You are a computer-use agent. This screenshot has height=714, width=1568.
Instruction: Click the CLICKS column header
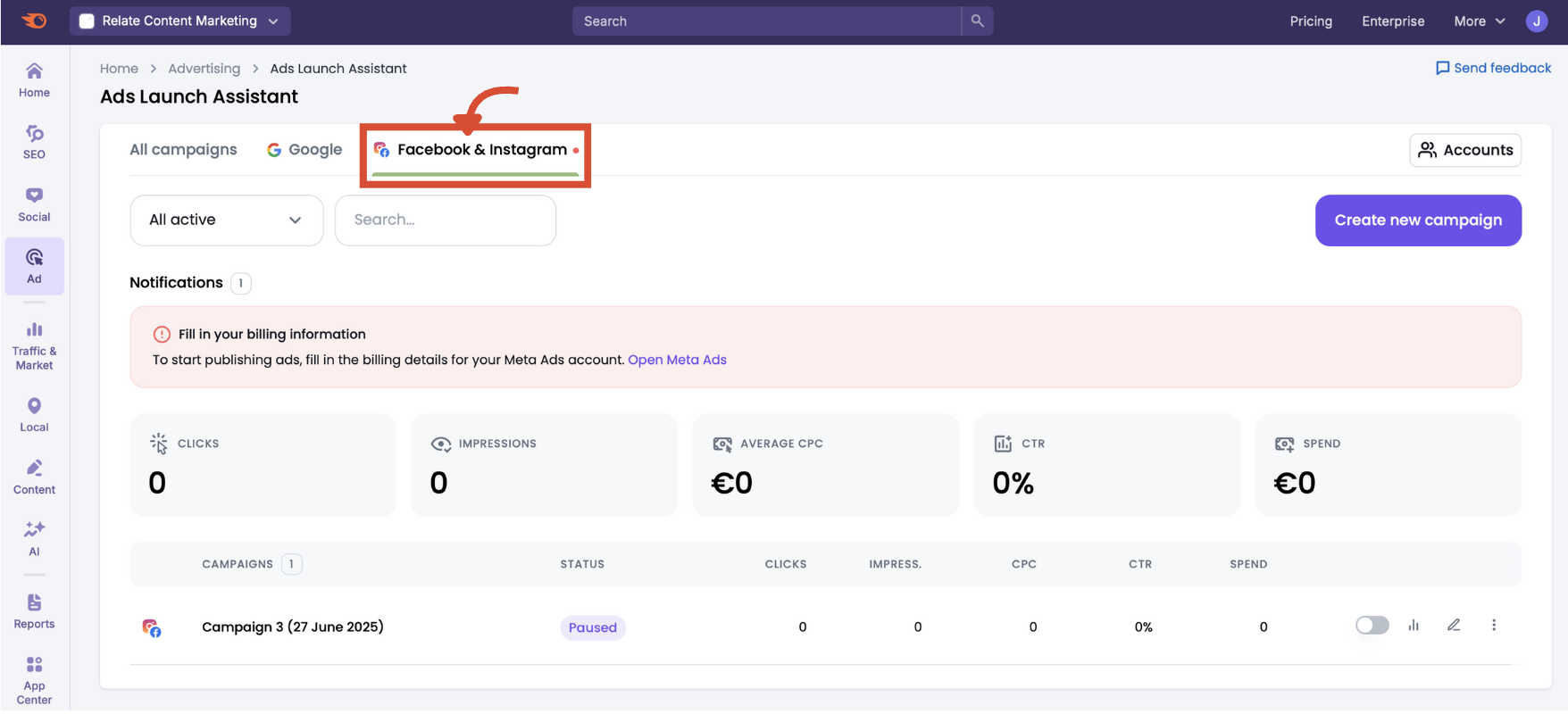pos(786,564)
